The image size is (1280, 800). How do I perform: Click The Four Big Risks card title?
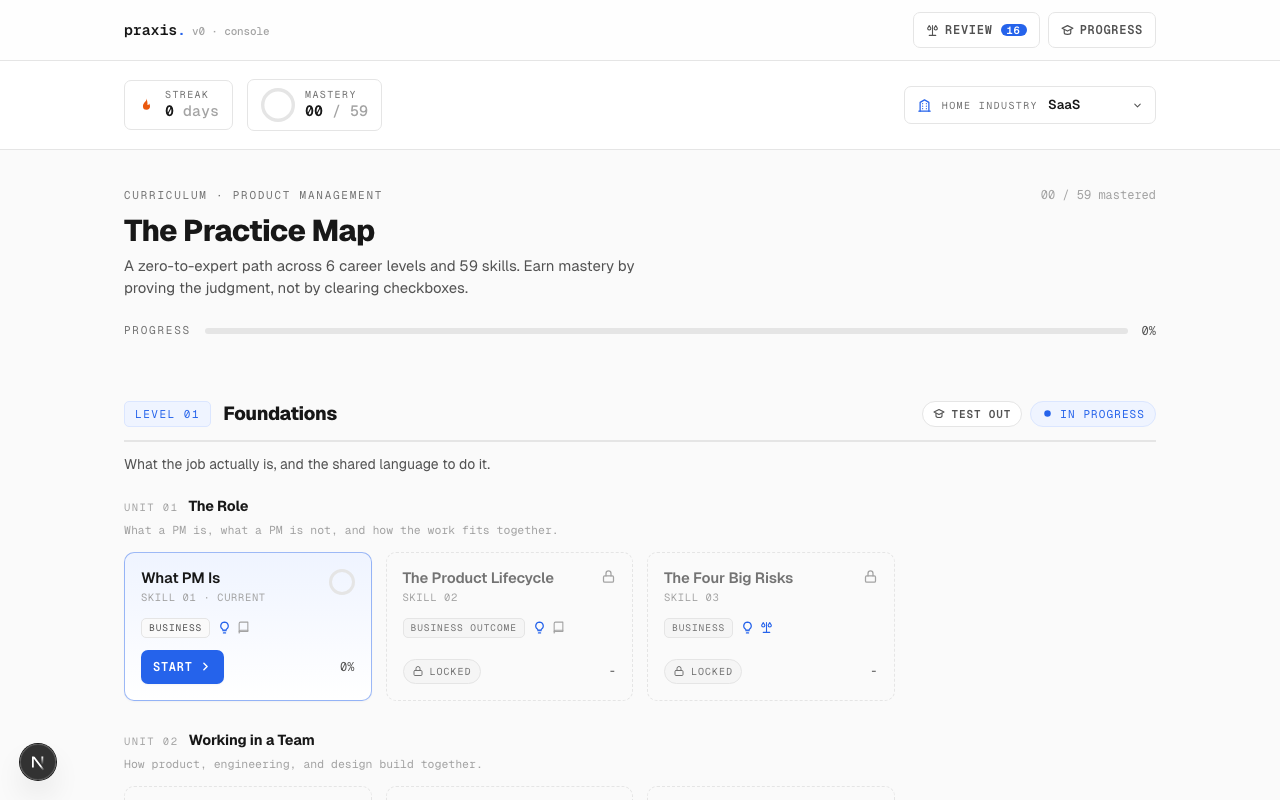[728, 578]
